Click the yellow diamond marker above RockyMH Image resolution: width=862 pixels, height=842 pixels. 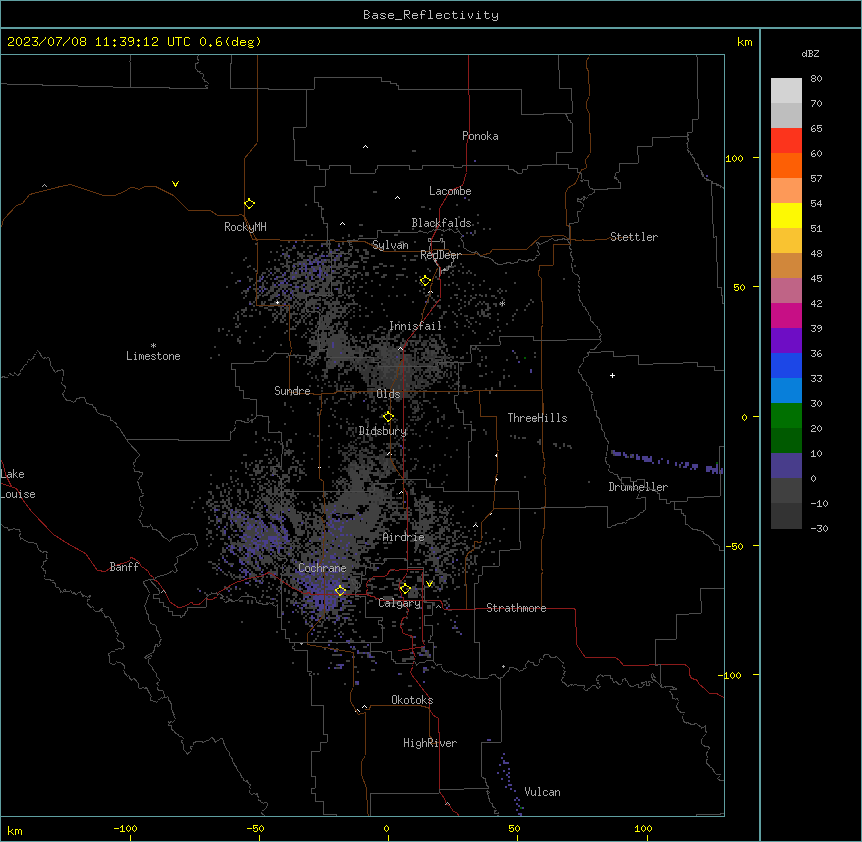coord(250,204)
